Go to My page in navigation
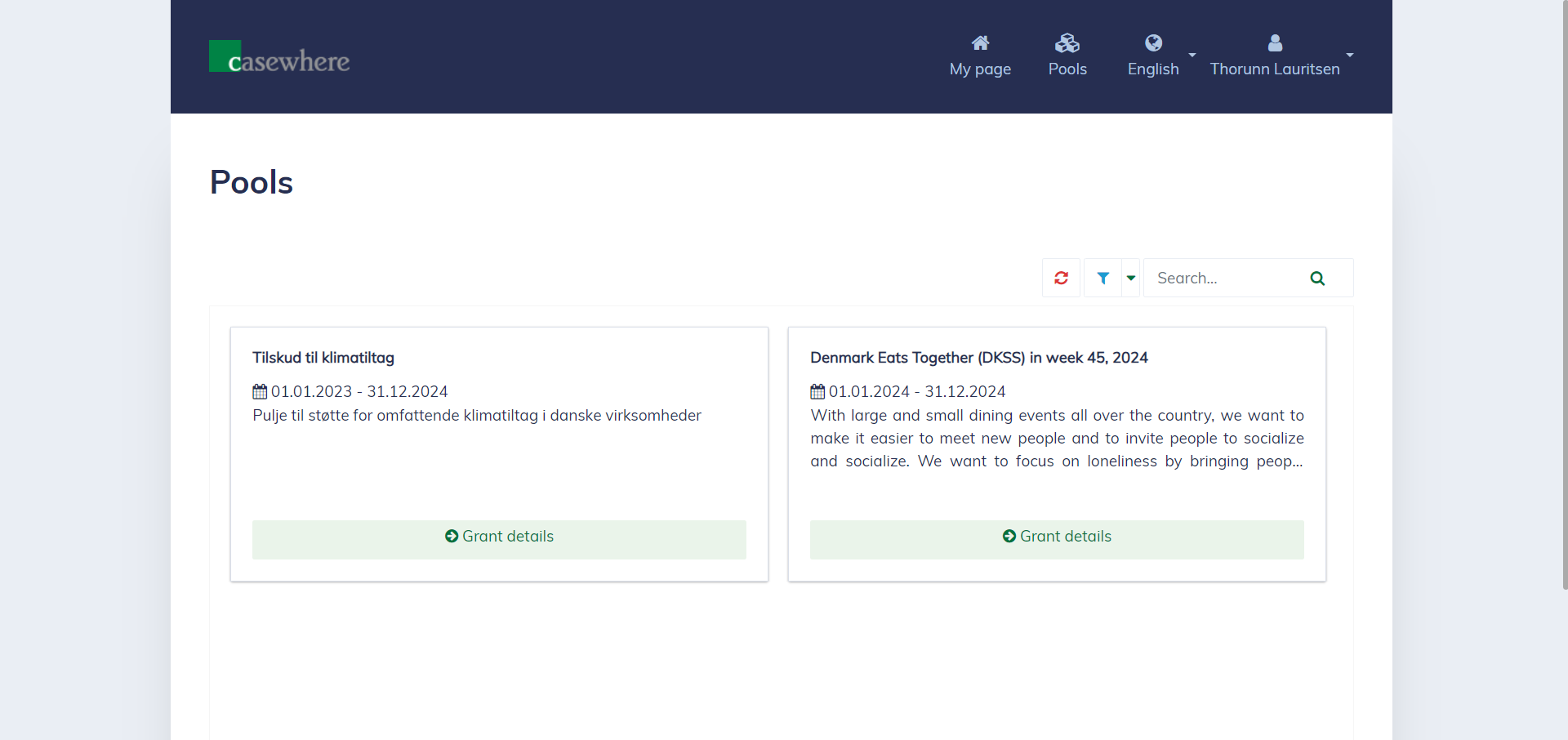 point(980,69)
